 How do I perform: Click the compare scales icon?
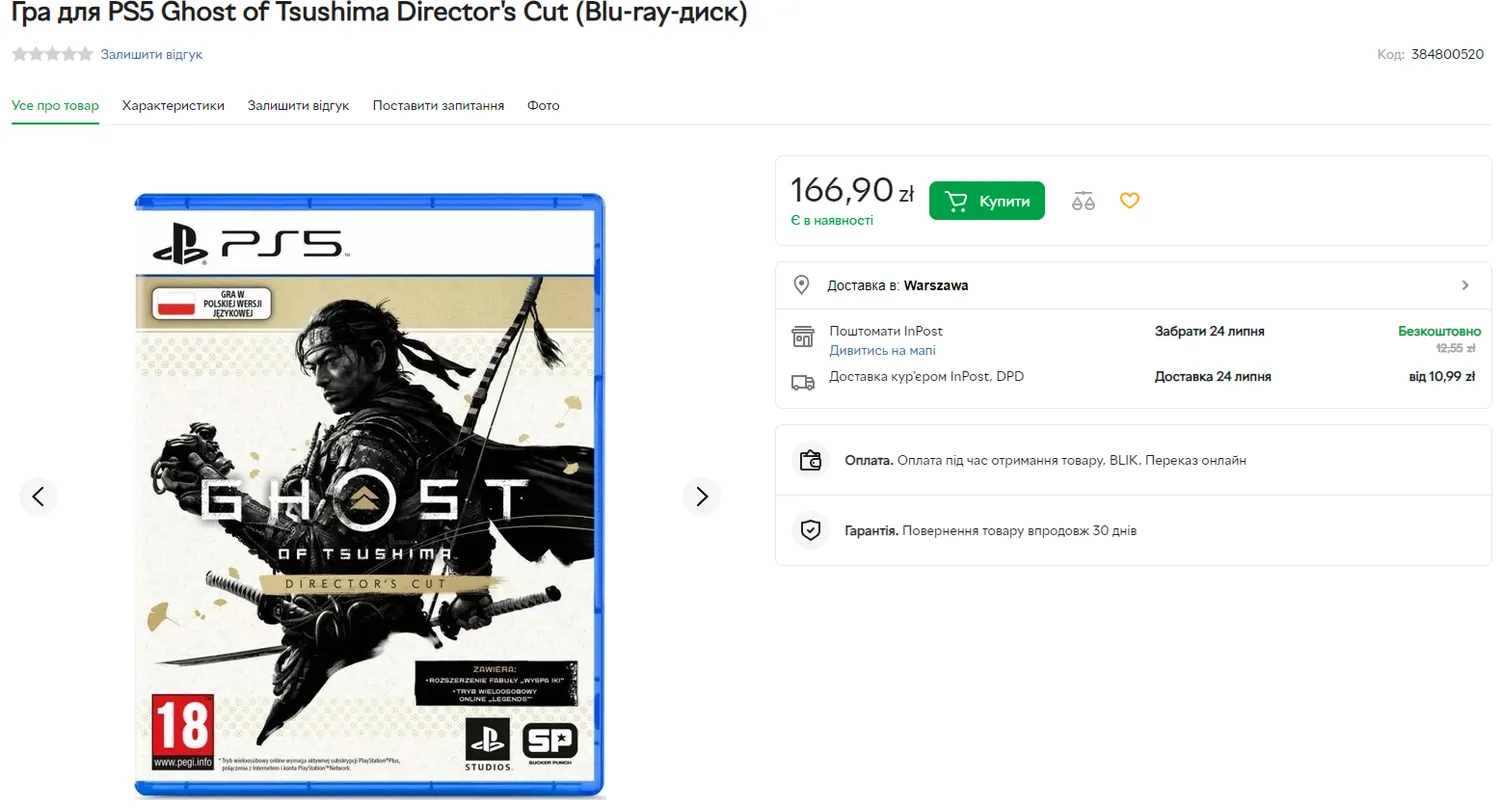point(1083,201)
